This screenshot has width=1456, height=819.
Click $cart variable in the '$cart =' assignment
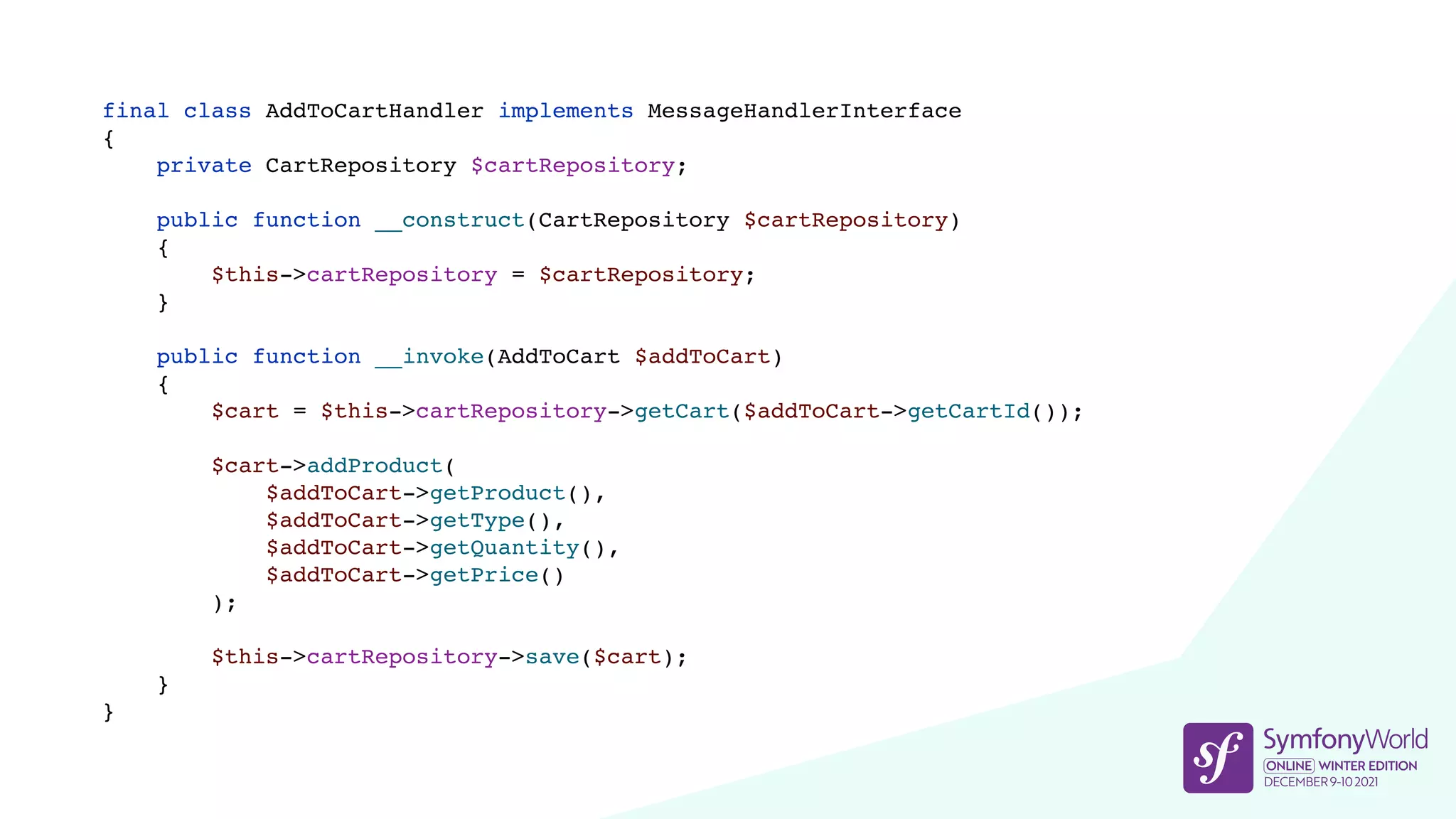click(x=245, y=411)
